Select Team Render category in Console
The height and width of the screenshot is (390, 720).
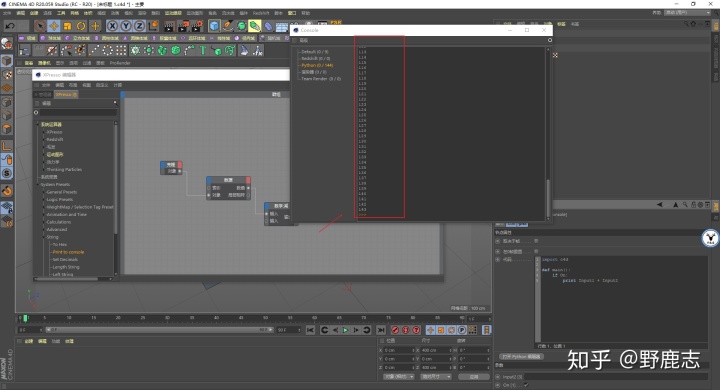click(x=321, y=79)
